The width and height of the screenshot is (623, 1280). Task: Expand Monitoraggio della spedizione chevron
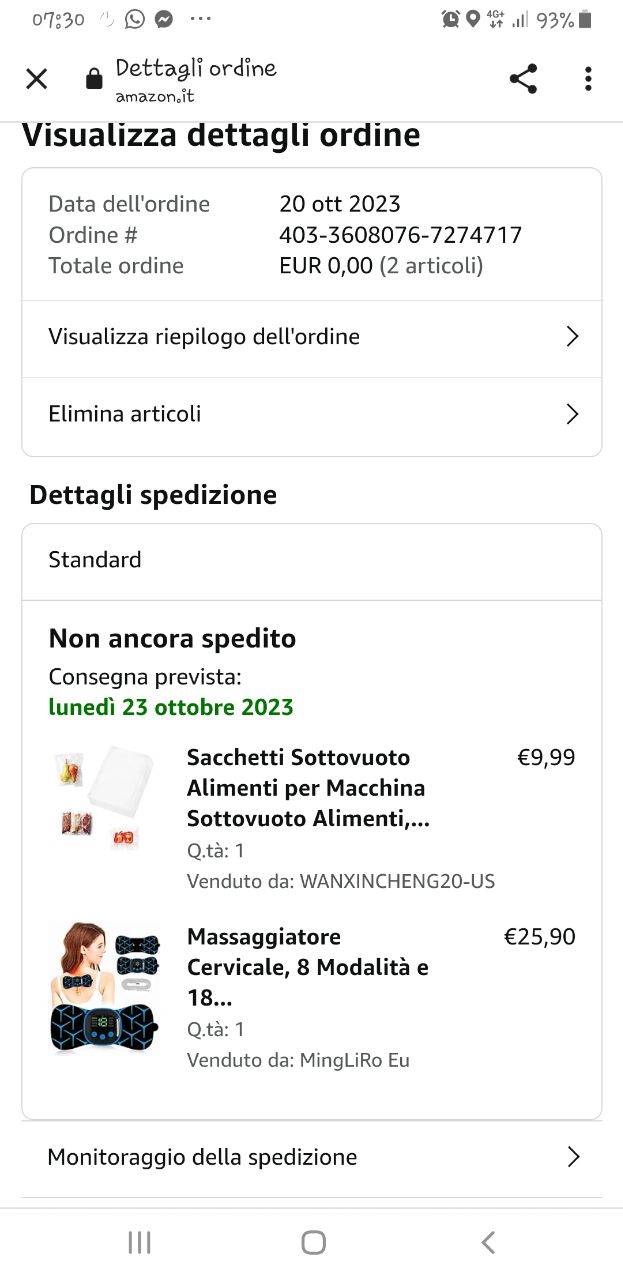point(573,1157)
